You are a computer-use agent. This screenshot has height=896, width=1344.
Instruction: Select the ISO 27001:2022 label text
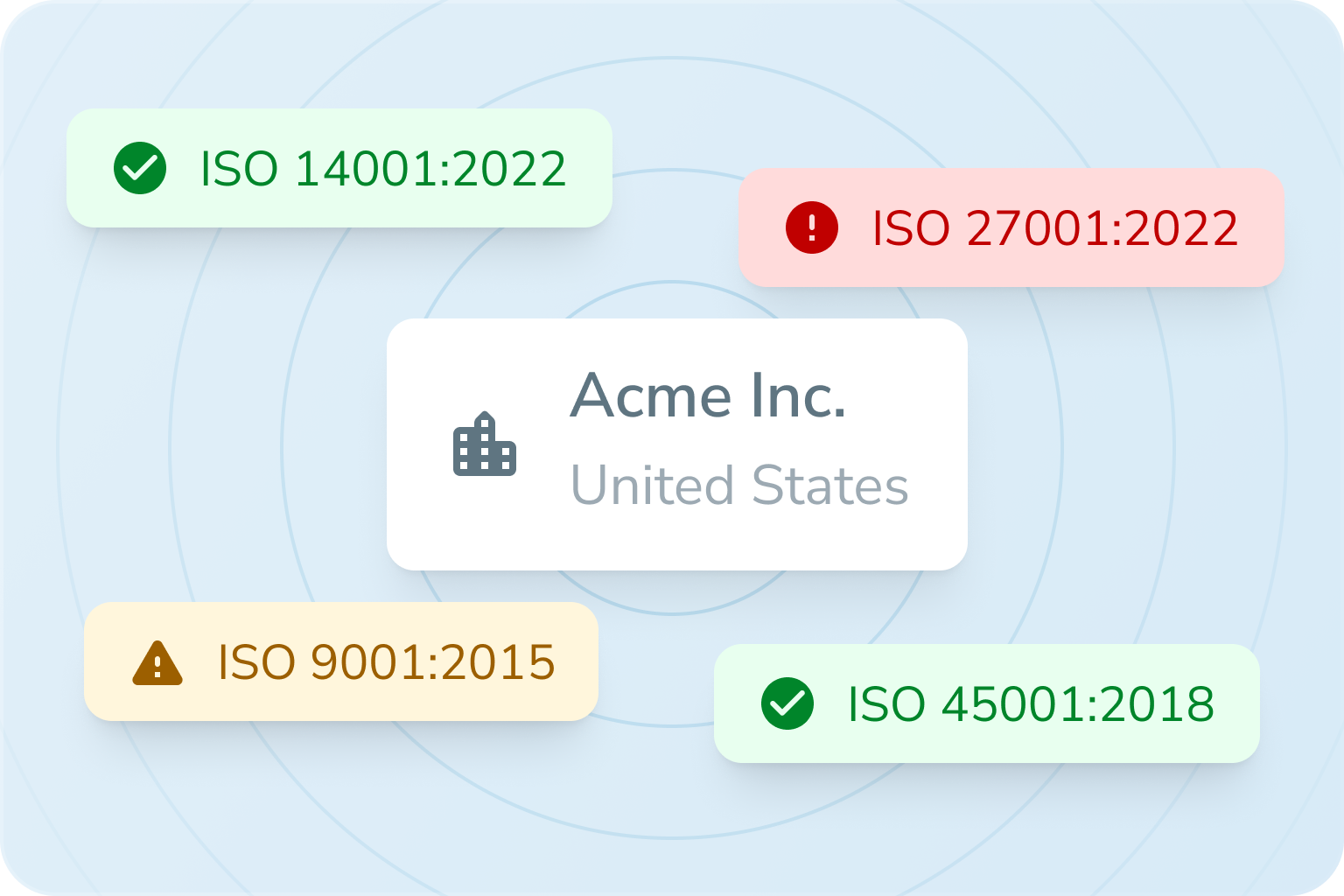pyautogui.click(x=1055, y=228)
